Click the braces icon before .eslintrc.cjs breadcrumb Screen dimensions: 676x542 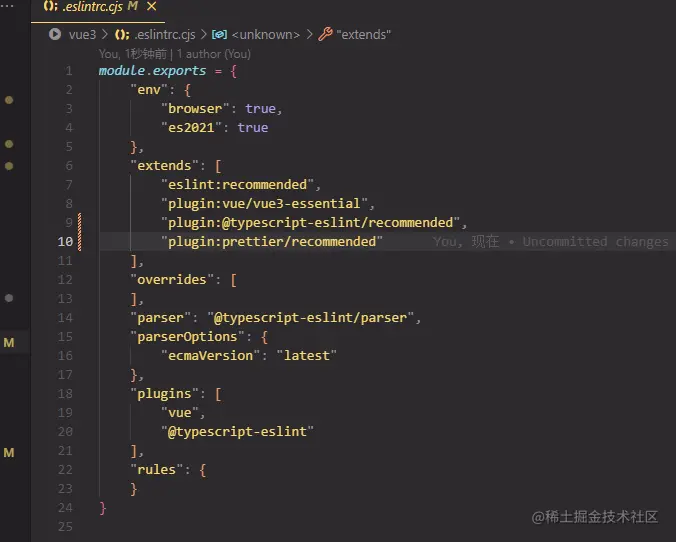(122, 34)
